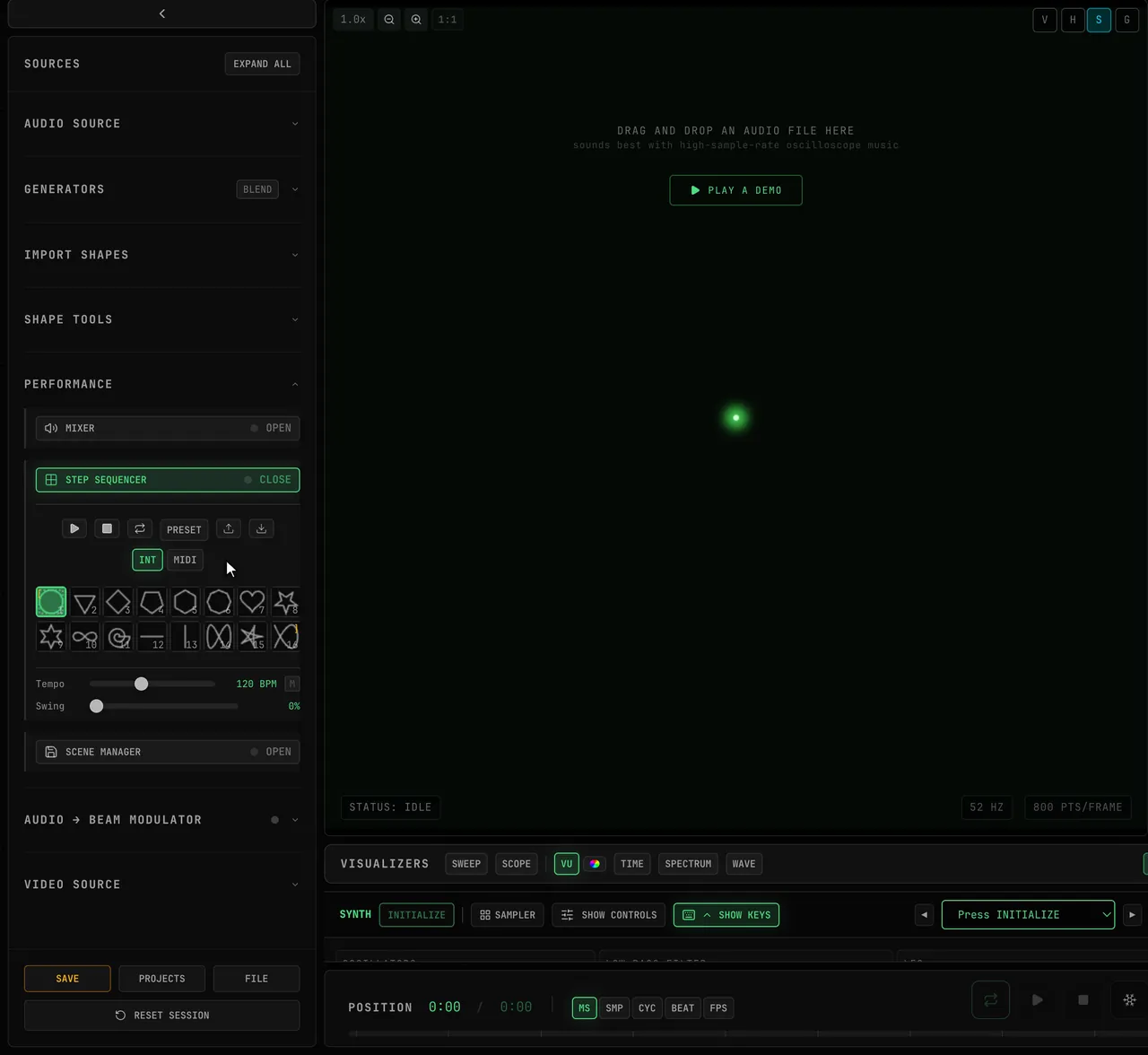Toggle the SHOW KEYS button
This screenshot has width=1148, height=1055.
[726, 915]
